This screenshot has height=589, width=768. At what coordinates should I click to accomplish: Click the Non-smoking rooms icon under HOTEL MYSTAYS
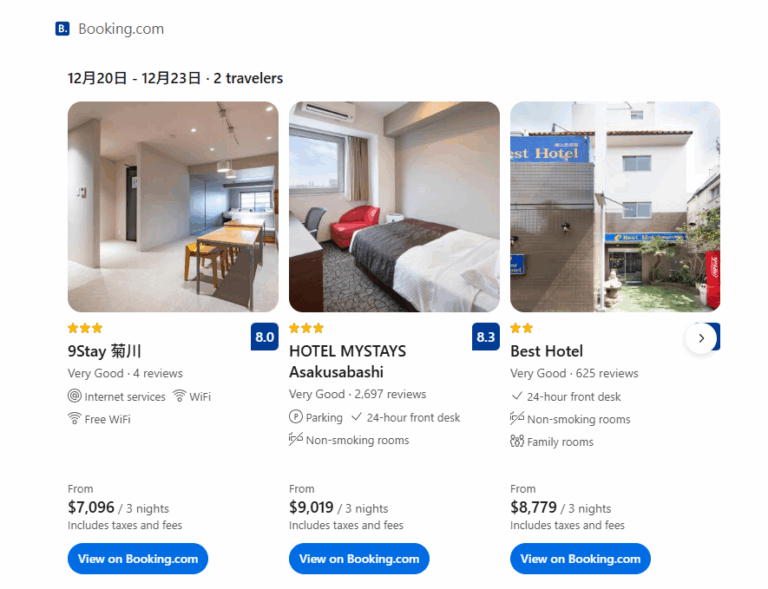(x=296, y=439)
